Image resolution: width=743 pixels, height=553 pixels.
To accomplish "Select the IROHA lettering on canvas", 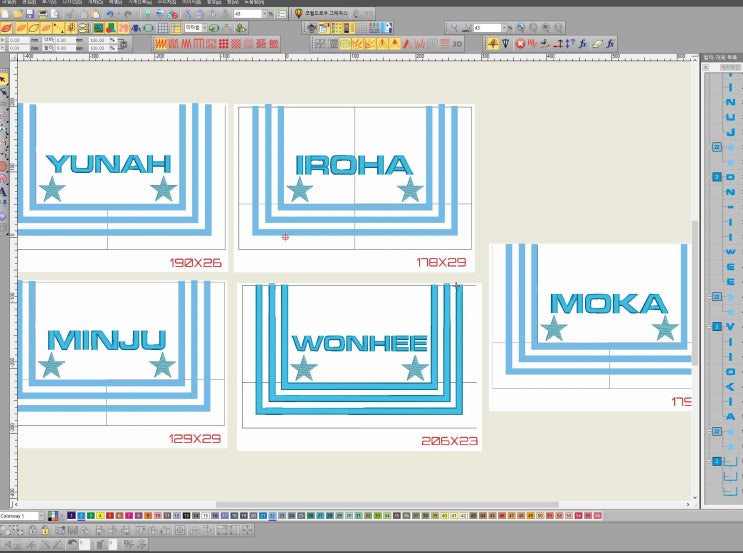I will [x=353, y=165].
